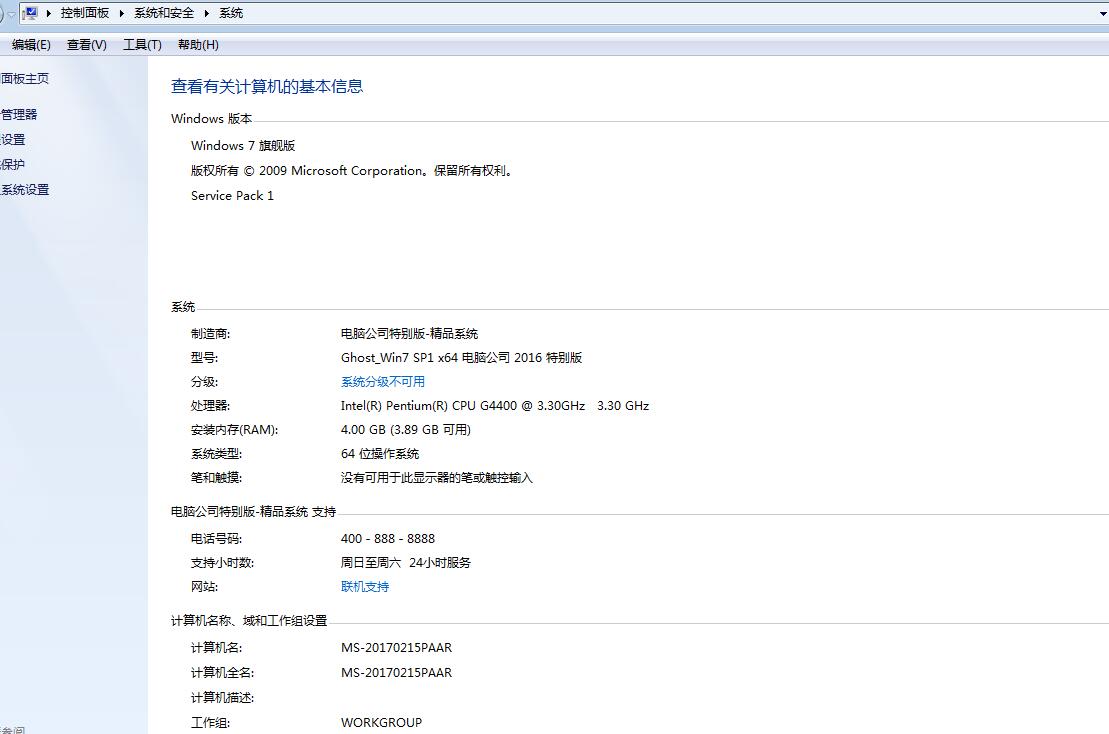Open 系统设置 sidebar link
The image size is (1109, 734).
pos(25,190)
